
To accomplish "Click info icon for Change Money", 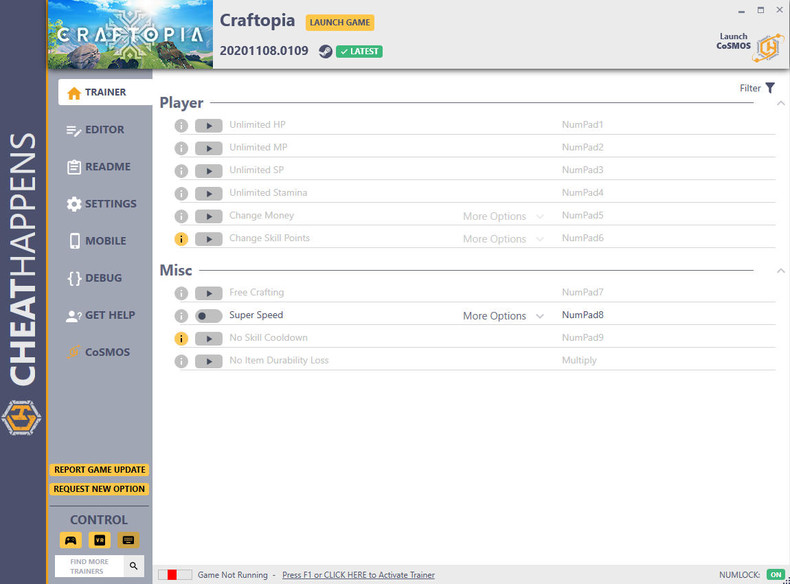I will pyautogui.click(x=181, y=216).
